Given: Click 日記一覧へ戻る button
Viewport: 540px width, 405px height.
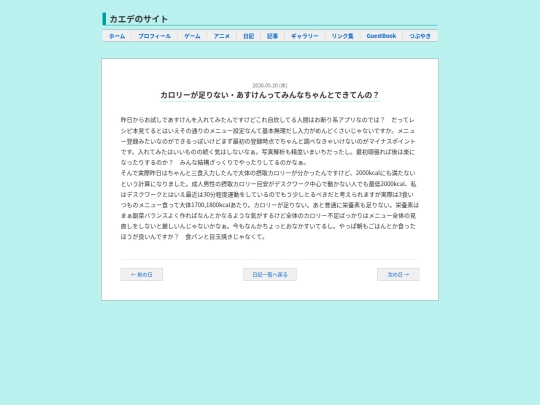Looking at the screenshot, I should [270, 274].
